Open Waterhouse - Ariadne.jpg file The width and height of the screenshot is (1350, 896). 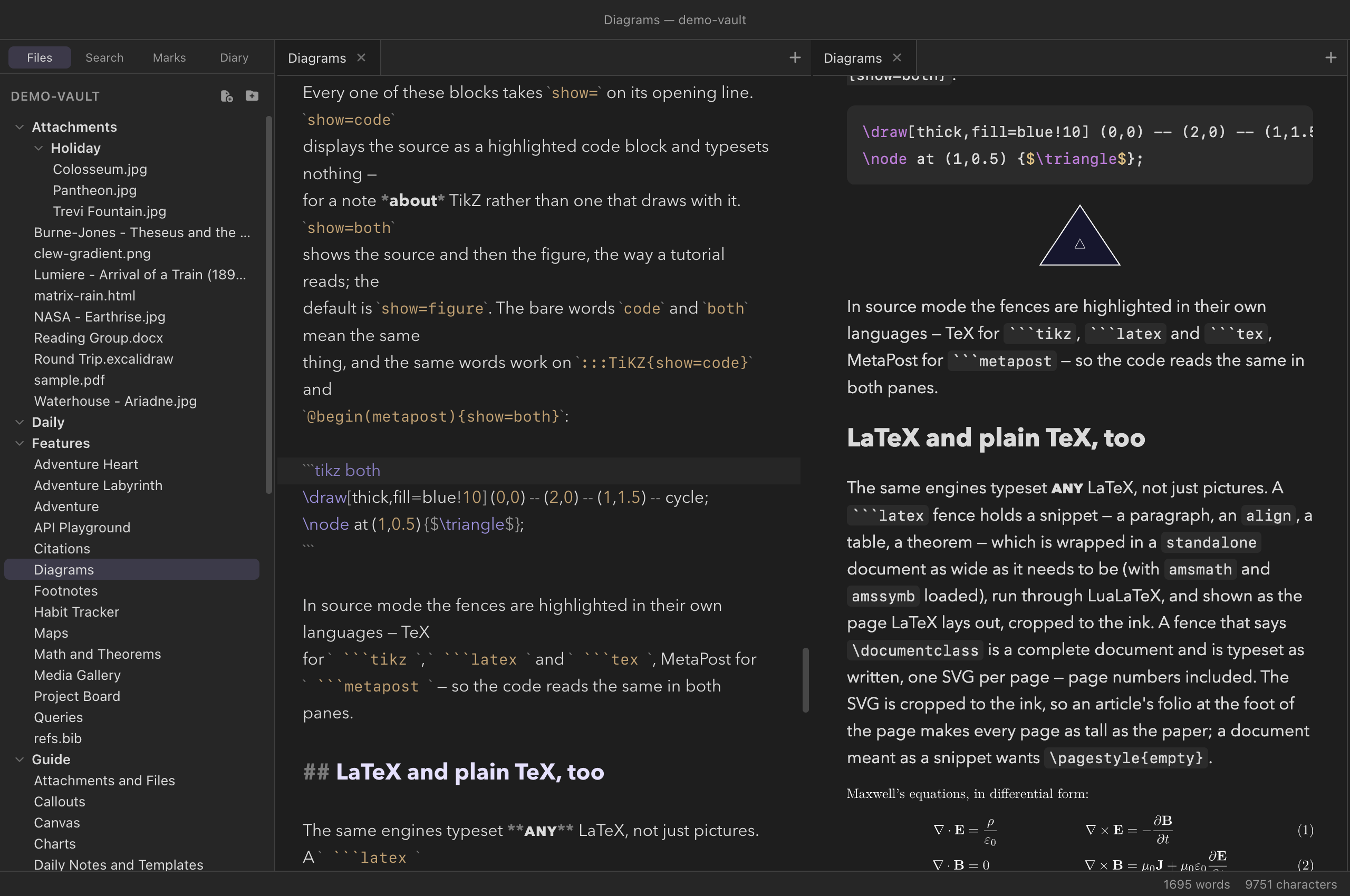coord(115,401)
